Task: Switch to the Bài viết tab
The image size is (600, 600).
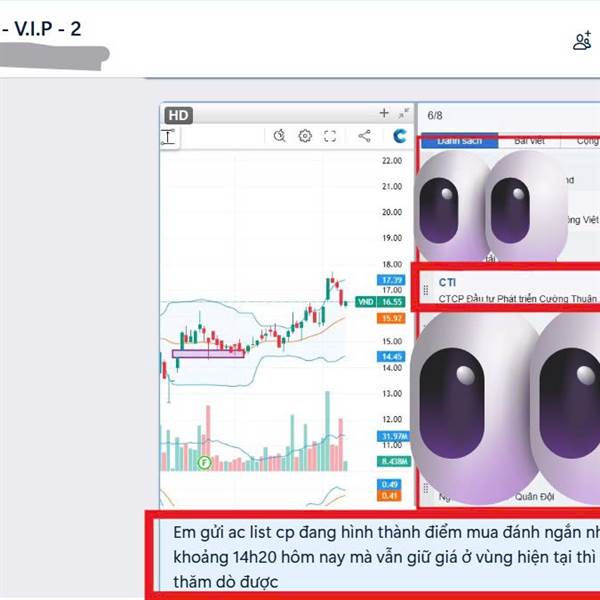Action: tap(530, 141)
